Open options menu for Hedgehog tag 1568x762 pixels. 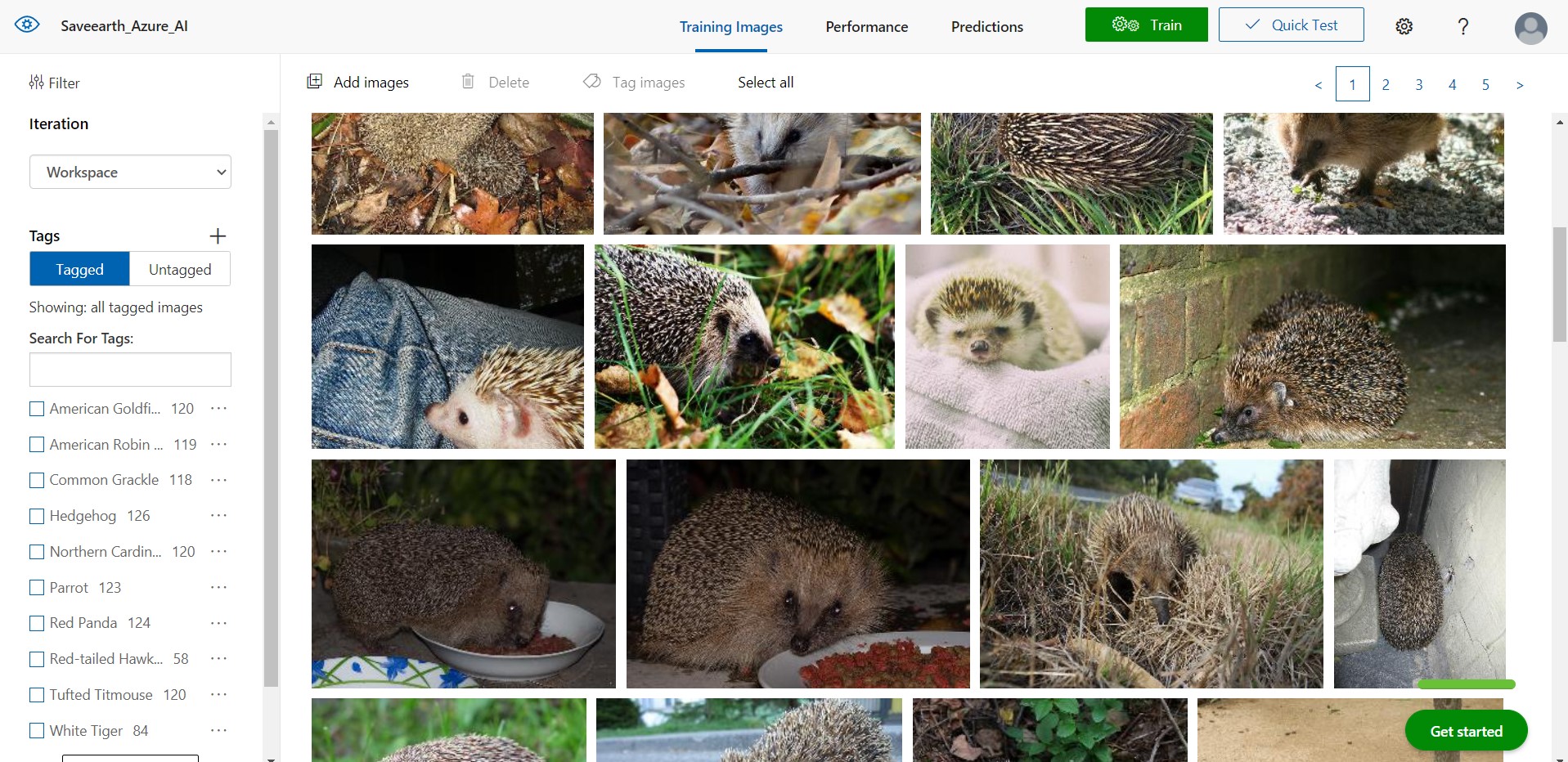tap(218, 515)
